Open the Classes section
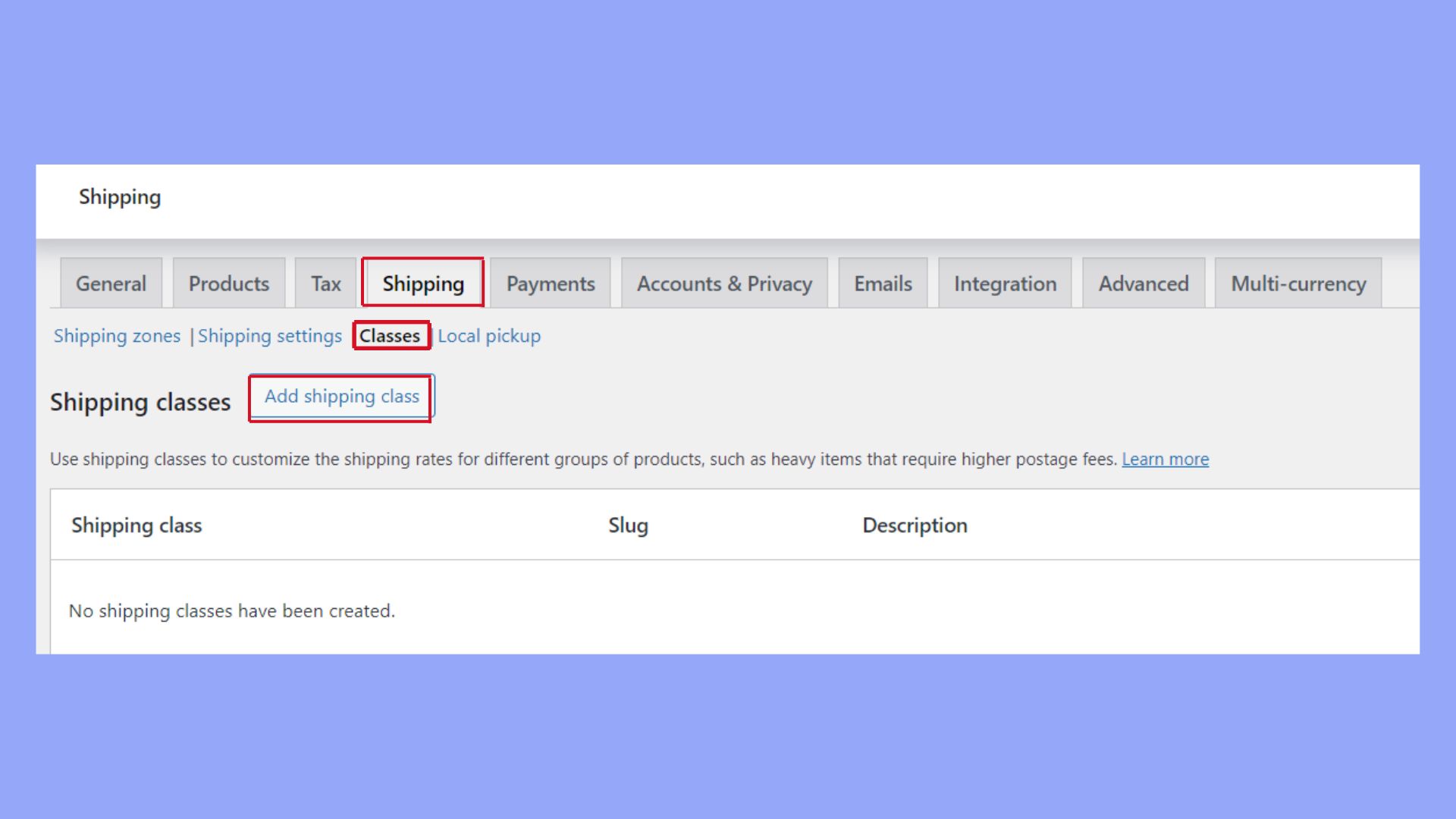 click(391, 335)
